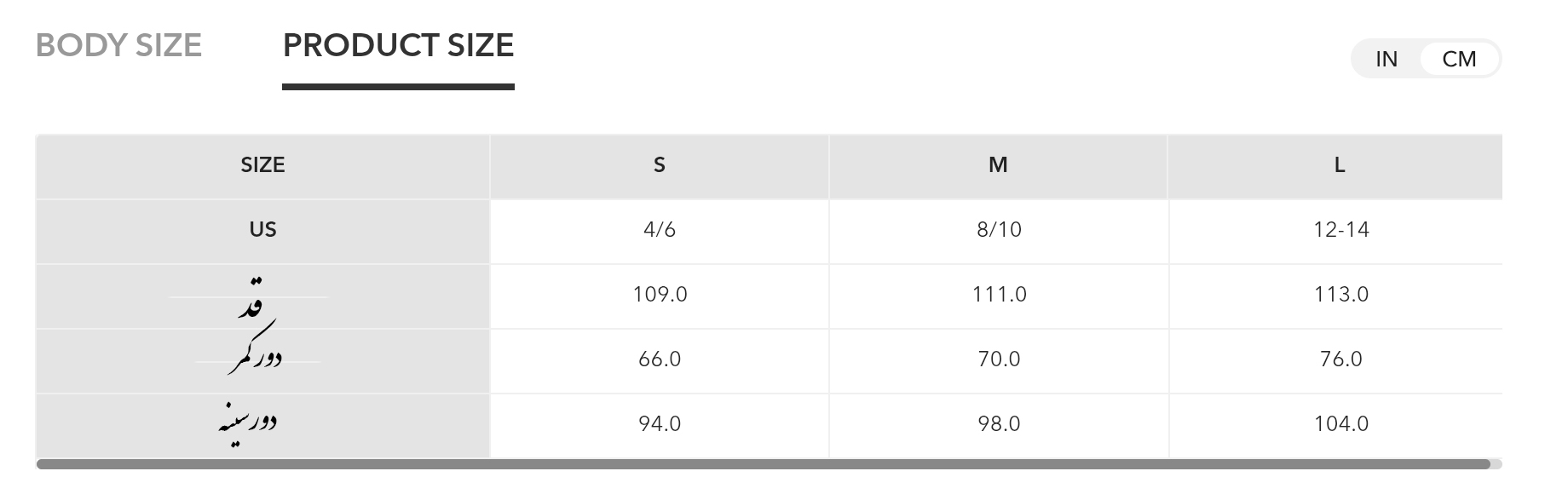The width and height of the screenshot is (1568, 477).
Task: Select the S column header
Action: click(x=659, y=165)
